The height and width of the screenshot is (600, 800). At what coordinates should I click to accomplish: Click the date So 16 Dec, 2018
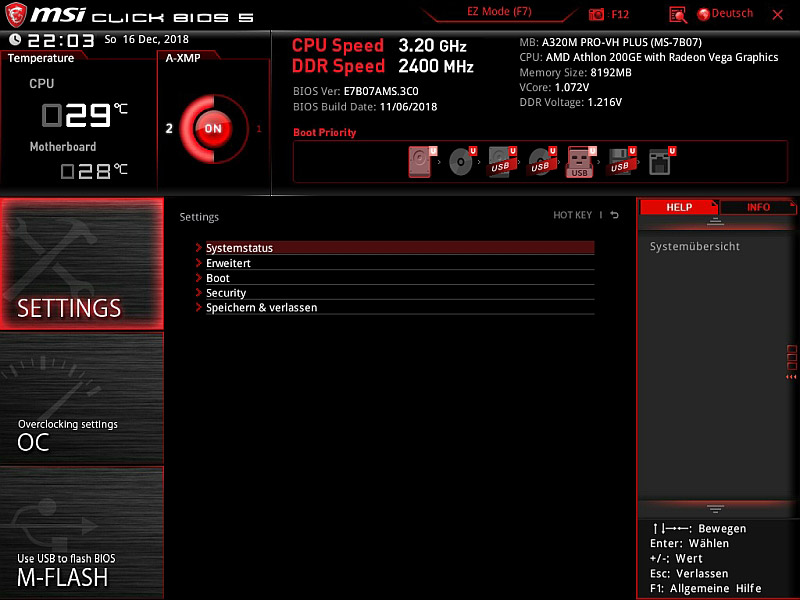pos(146,39)
